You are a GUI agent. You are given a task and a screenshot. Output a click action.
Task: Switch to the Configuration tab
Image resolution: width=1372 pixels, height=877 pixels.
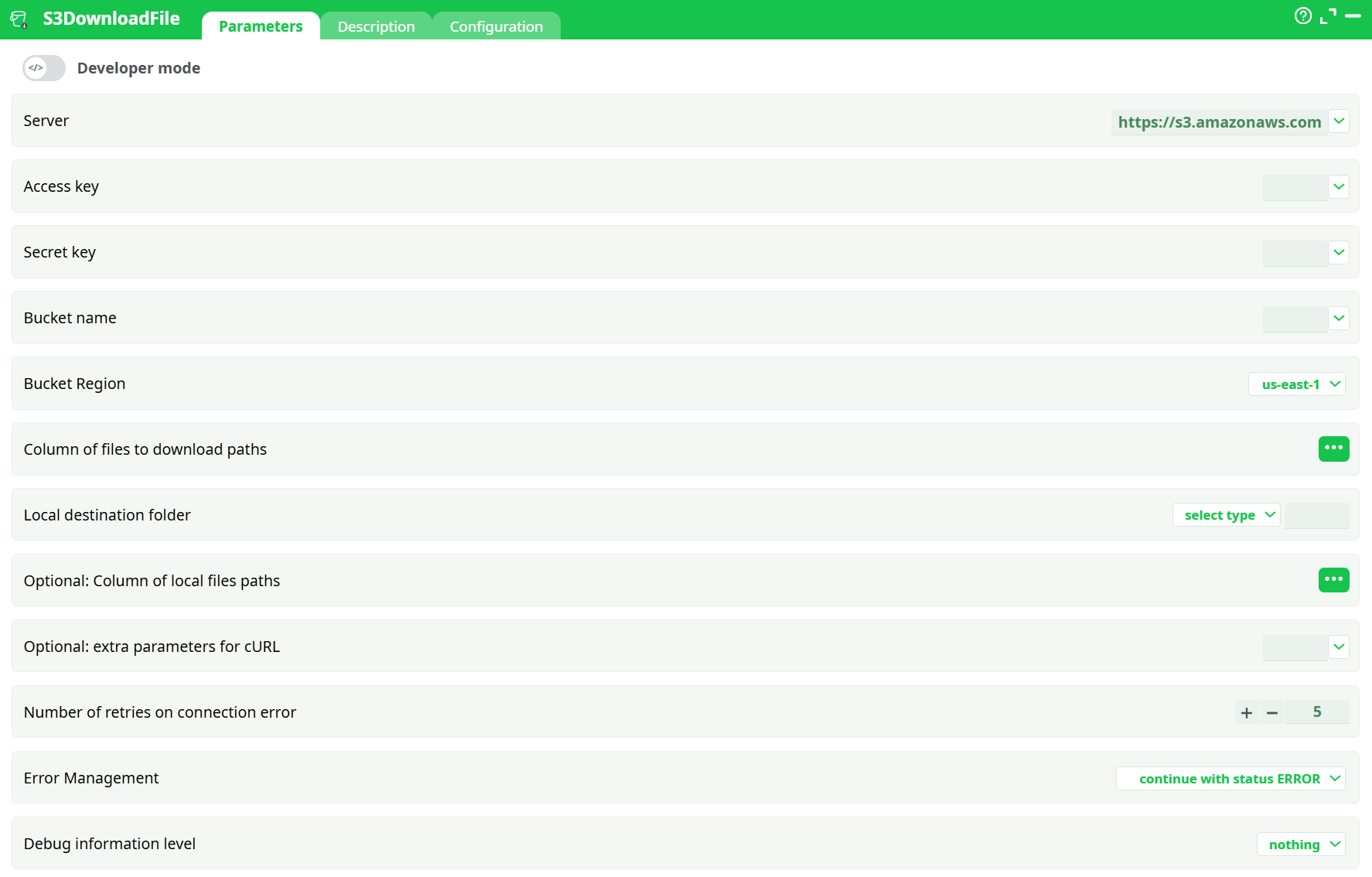click(496, 26)
